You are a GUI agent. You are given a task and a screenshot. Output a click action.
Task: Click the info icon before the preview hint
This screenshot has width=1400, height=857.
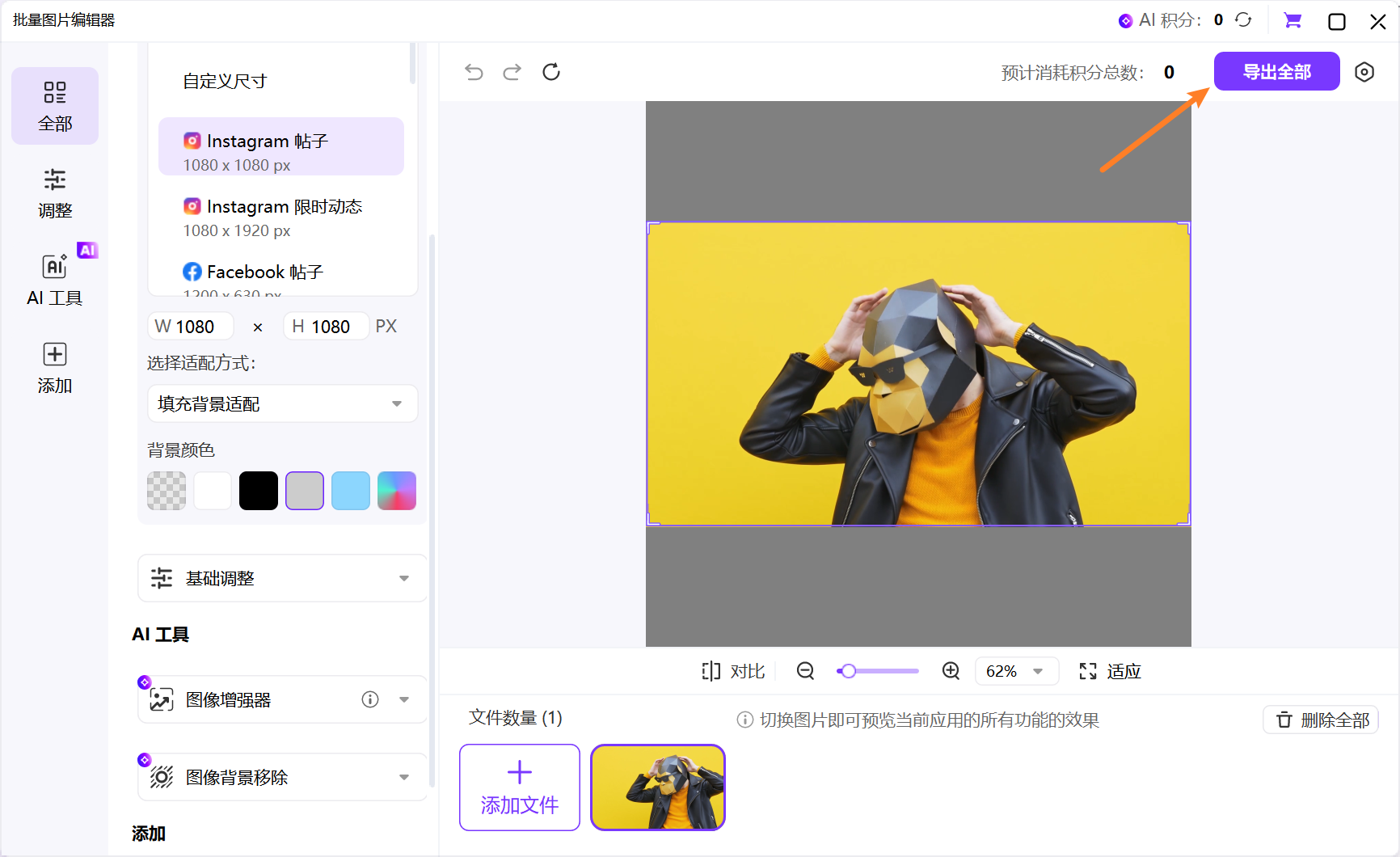pyautogui.click(x=745, y=720)
